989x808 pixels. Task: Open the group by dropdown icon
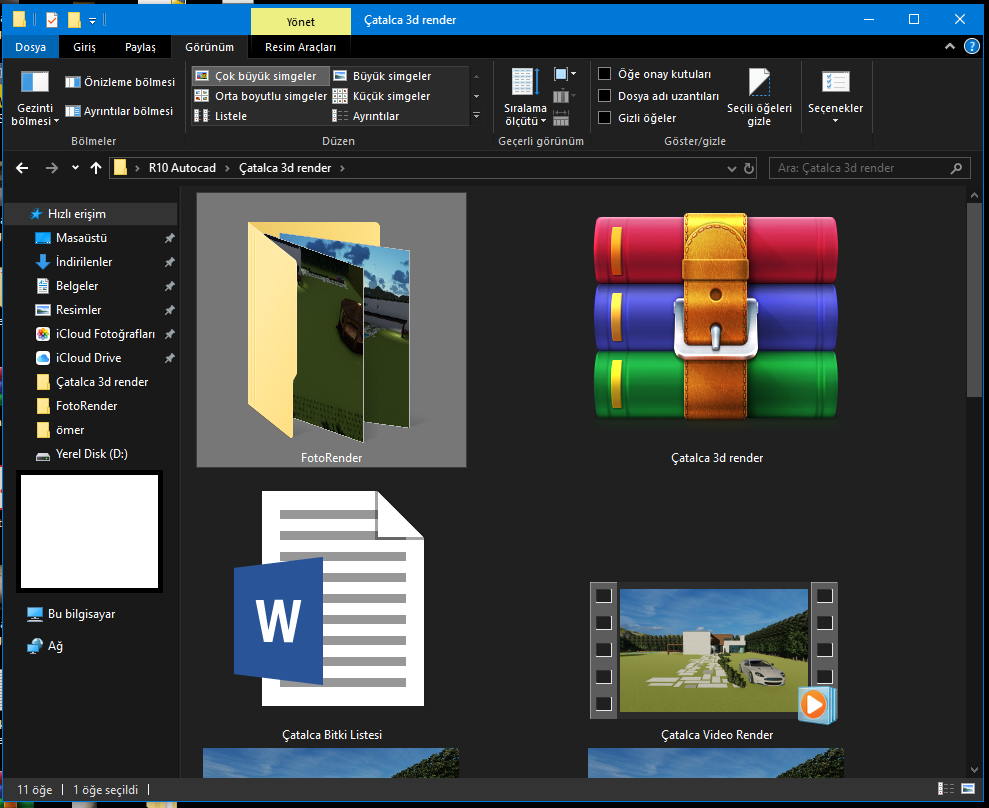coord(565,74)
